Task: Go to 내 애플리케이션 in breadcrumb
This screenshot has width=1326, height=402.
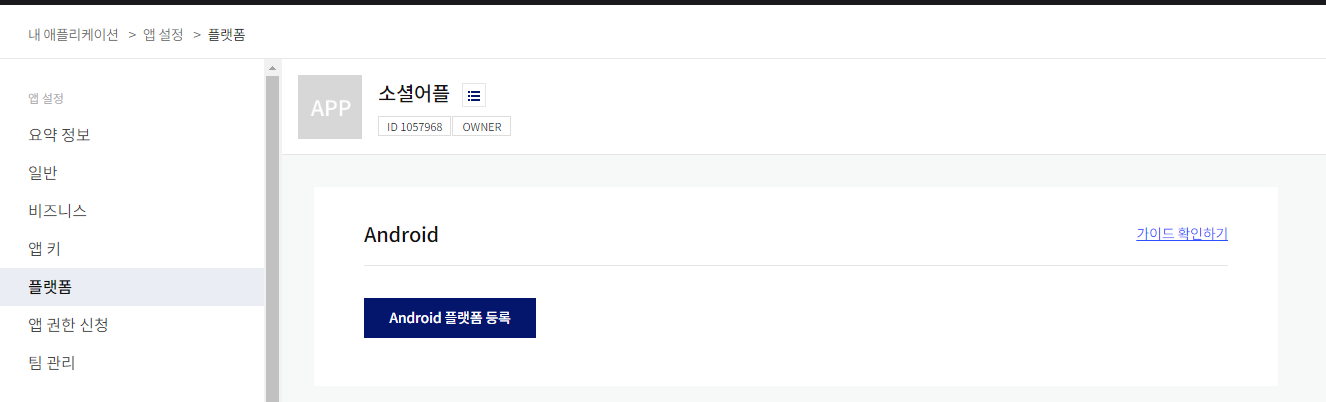Action: coord(74,34)
